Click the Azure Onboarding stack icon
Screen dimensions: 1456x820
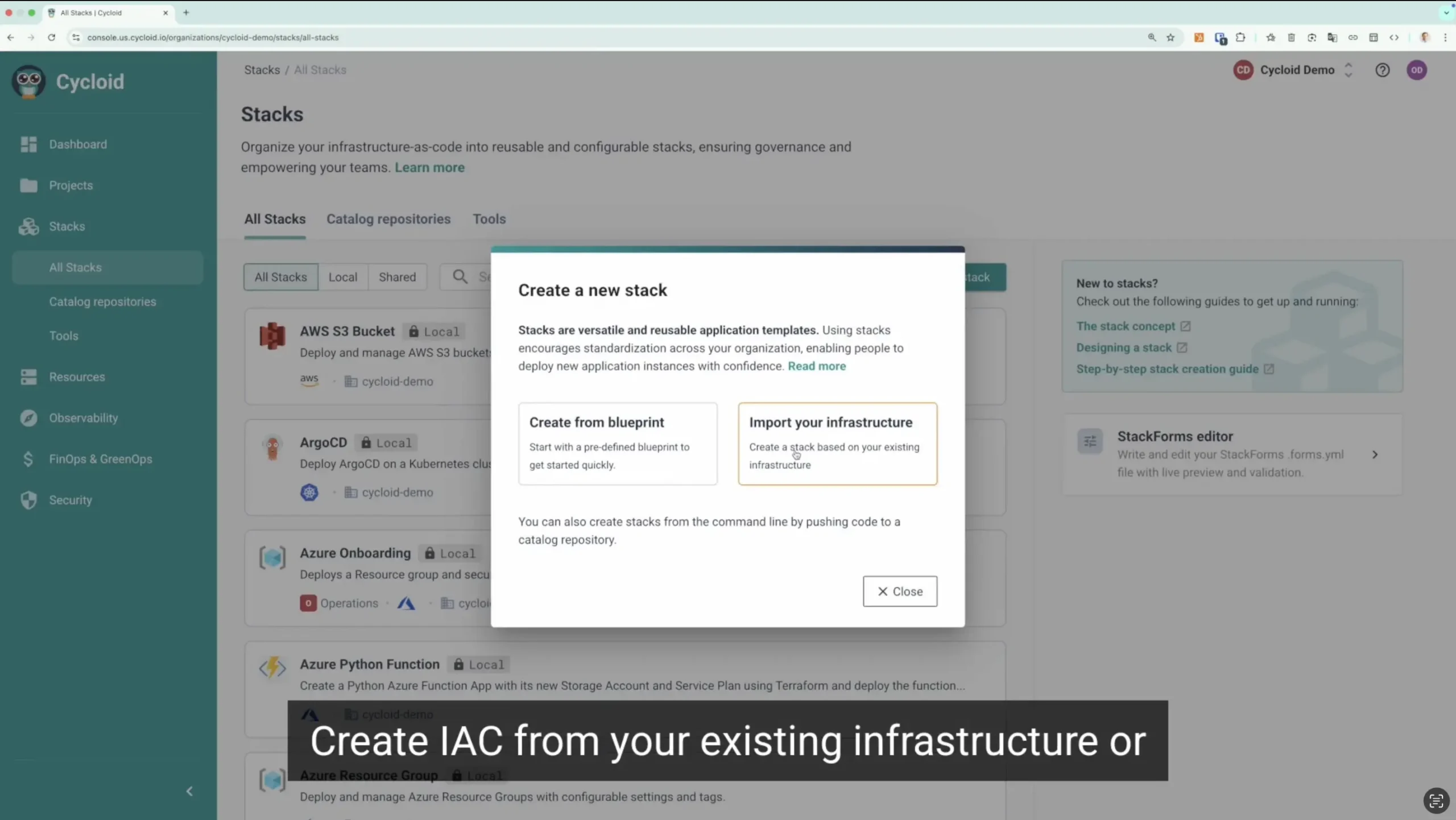272,558
